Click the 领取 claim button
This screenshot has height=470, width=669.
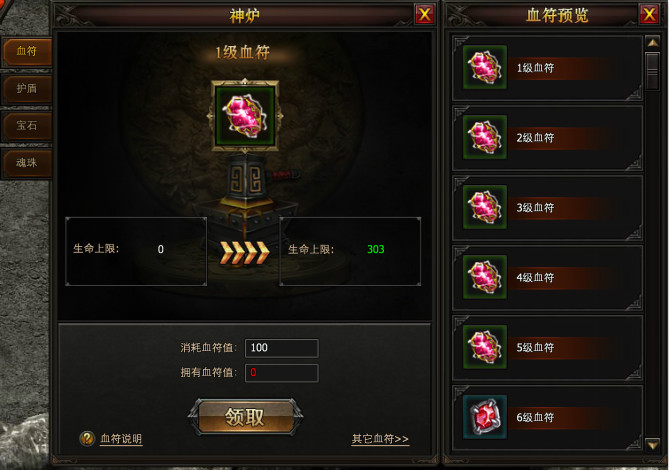[x=245, y=417]
